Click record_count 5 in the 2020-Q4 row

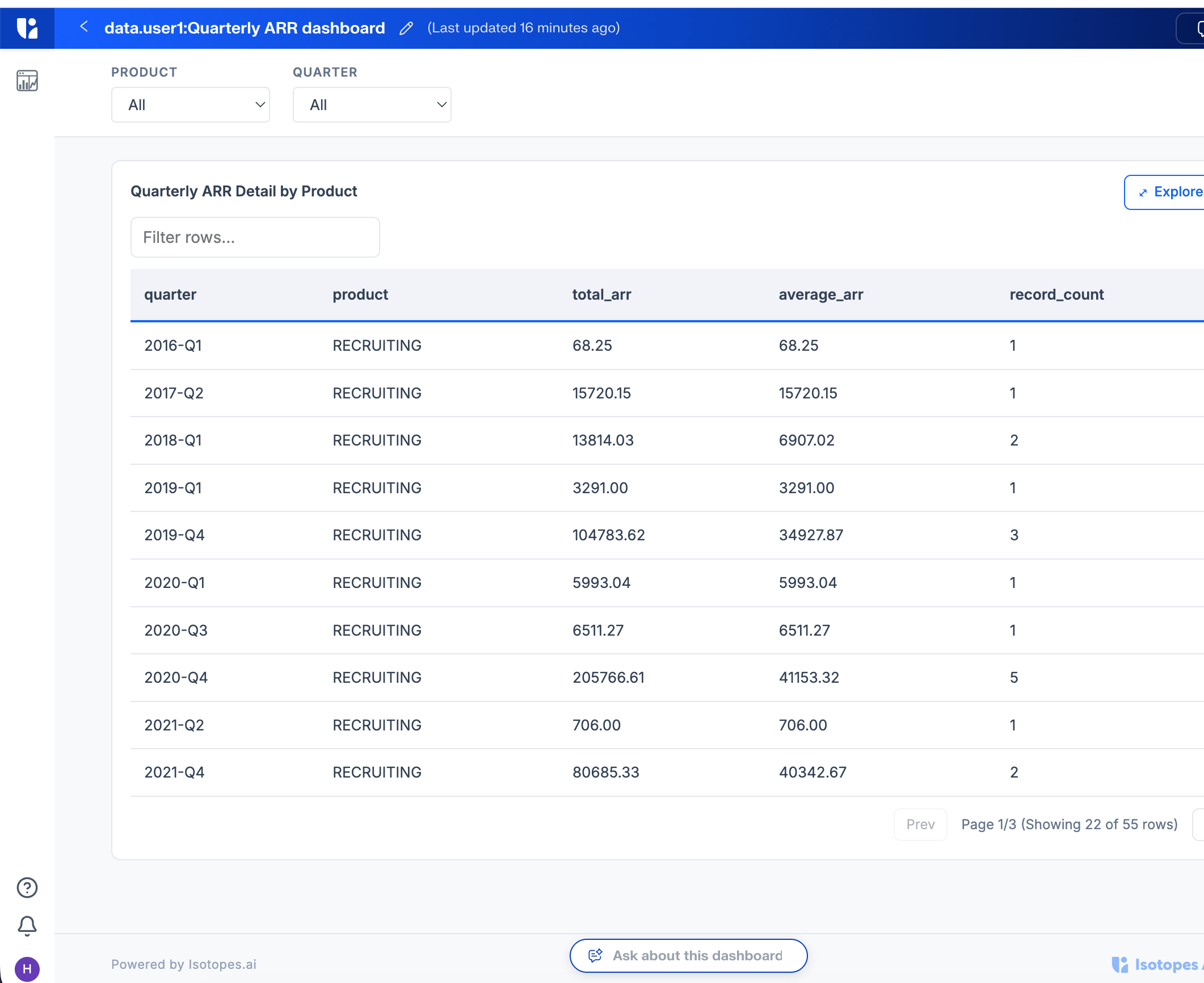pyautogui.click(x=1014, y=678)
